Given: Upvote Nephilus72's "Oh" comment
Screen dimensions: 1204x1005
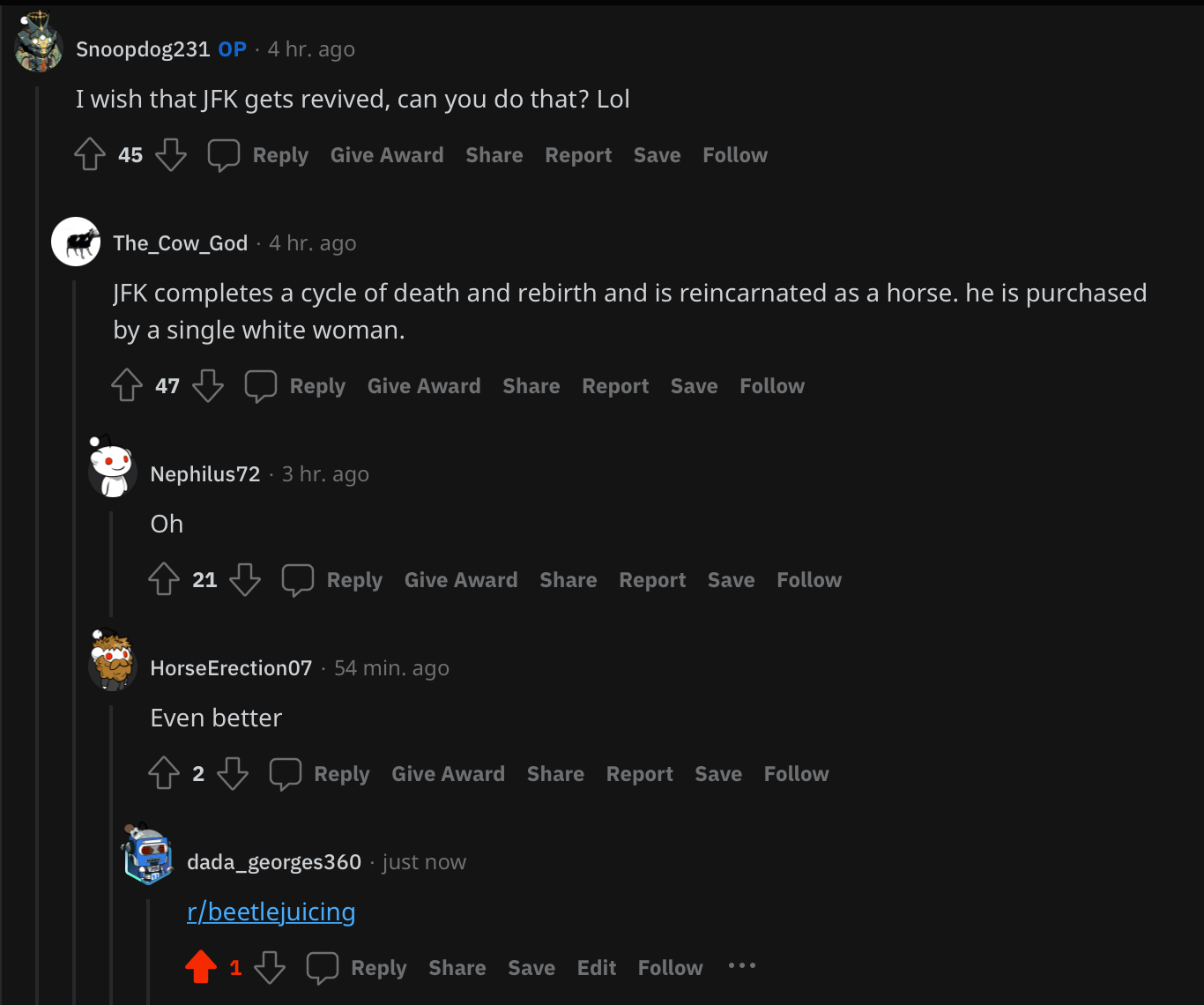Looking at the screenshot, I should pos(163,580).
